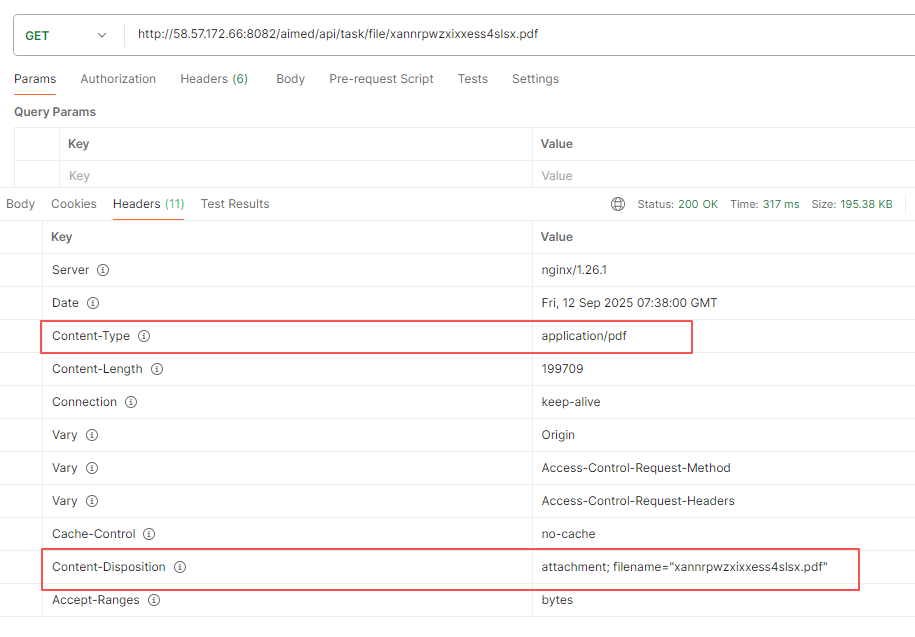
Task: Open the response Cookies tab
Action: pyautogui.click(x=74, y=204)
